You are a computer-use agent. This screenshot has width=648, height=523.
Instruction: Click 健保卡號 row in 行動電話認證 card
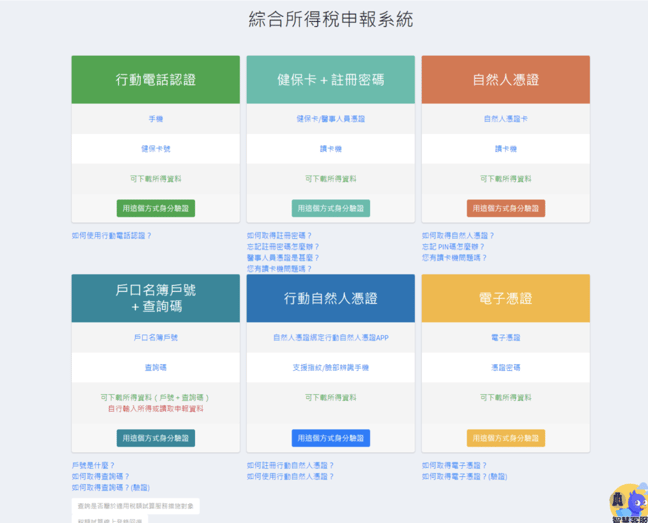[156, 148]
